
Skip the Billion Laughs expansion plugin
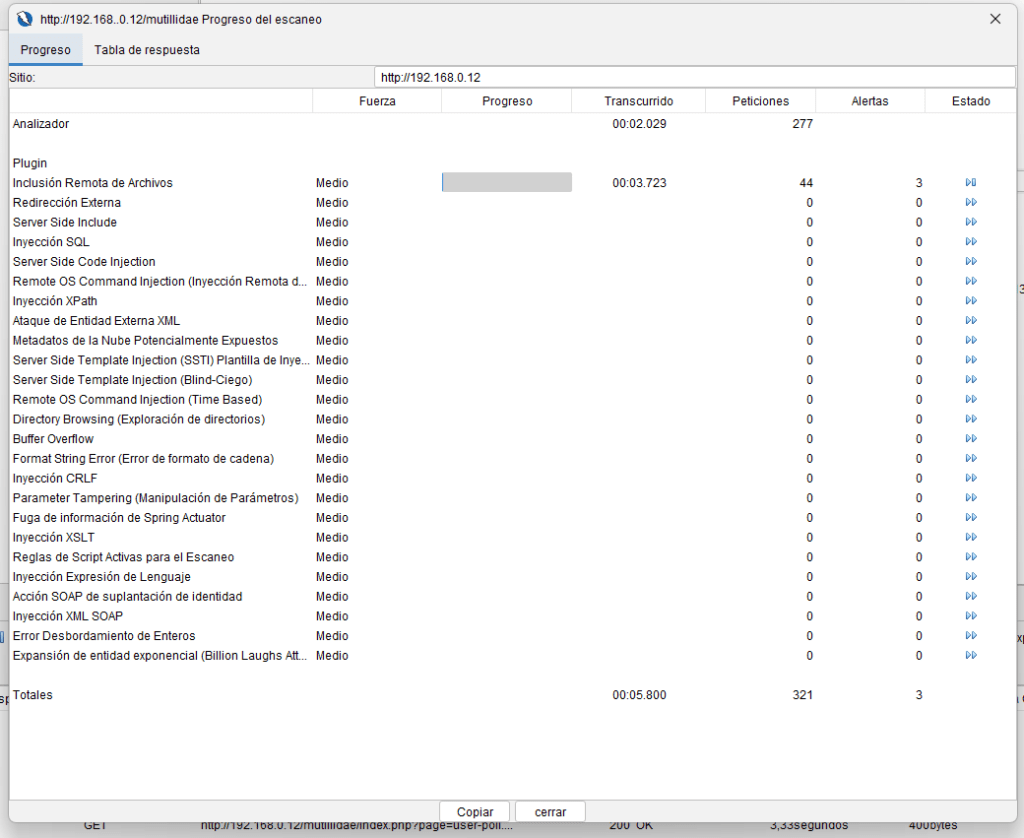(x=970, y=655)
